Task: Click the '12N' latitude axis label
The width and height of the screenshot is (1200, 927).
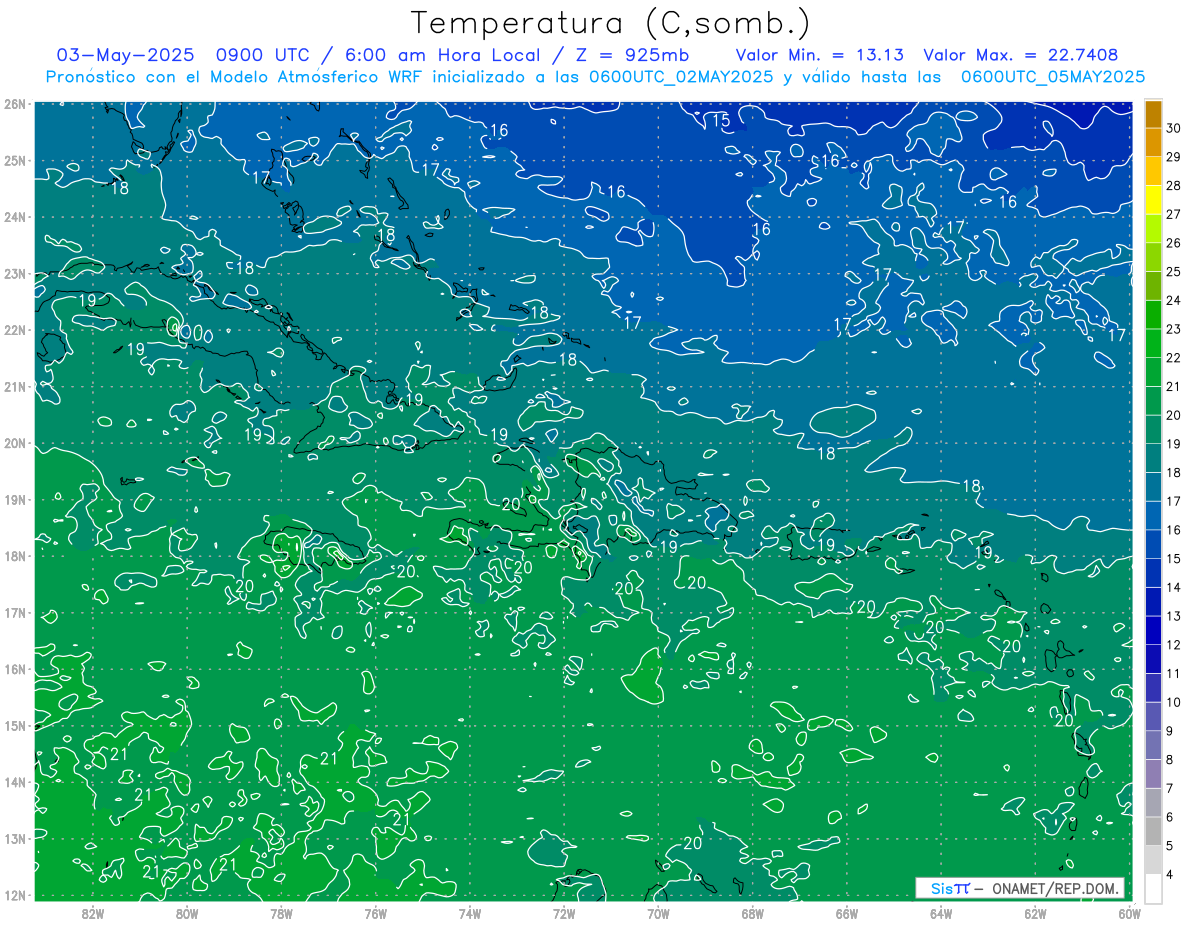Action: tap(15, 895)
